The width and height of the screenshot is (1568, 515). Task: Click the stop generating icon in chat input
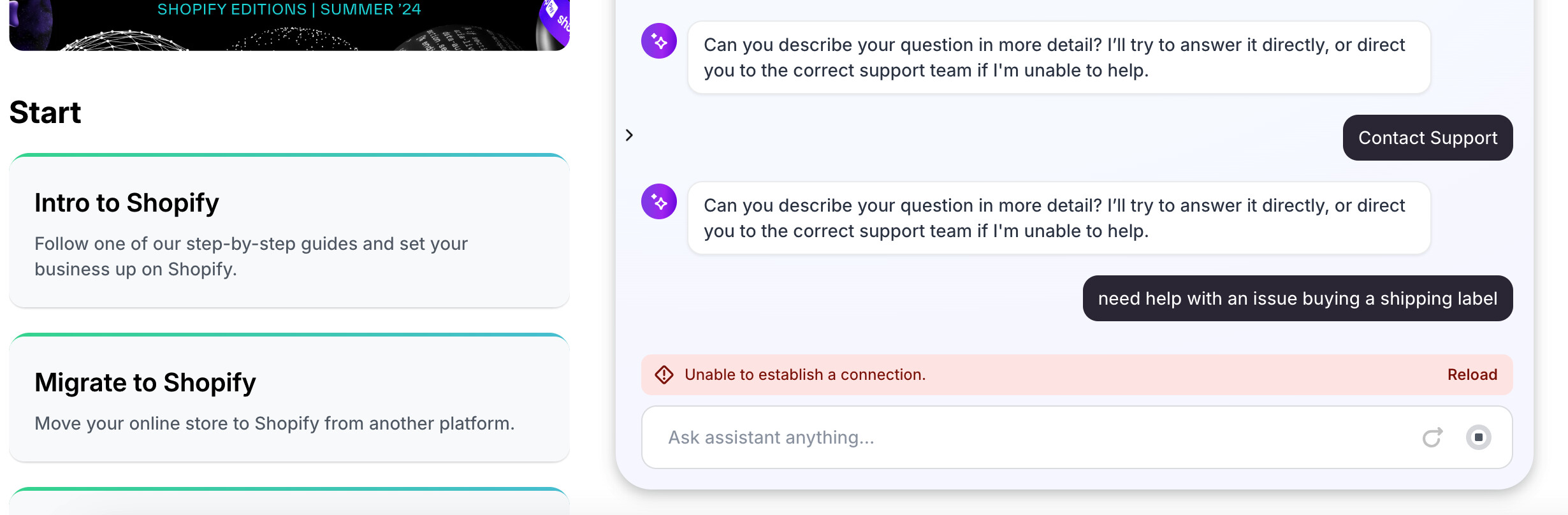point(1478,437)
